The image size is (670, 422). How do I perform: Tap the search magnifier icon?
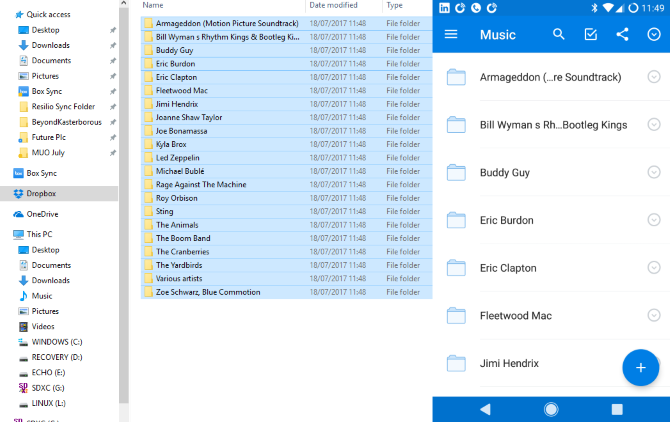[559, 35]
